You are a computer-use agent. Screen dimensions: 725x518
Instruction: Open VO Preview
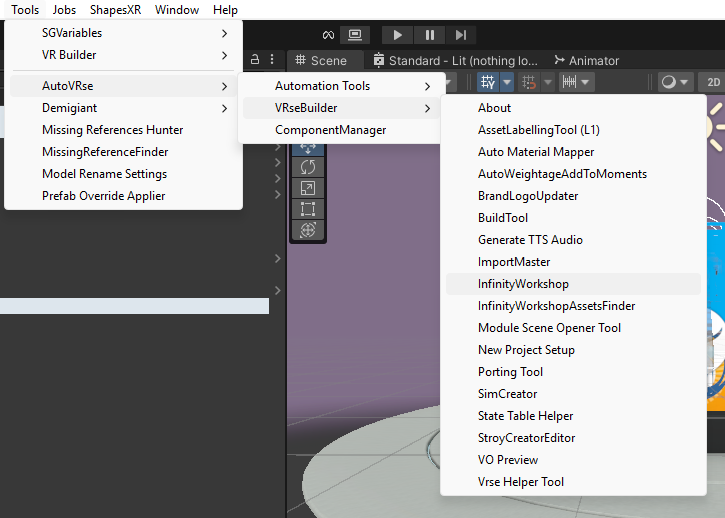tap(573, 460)
